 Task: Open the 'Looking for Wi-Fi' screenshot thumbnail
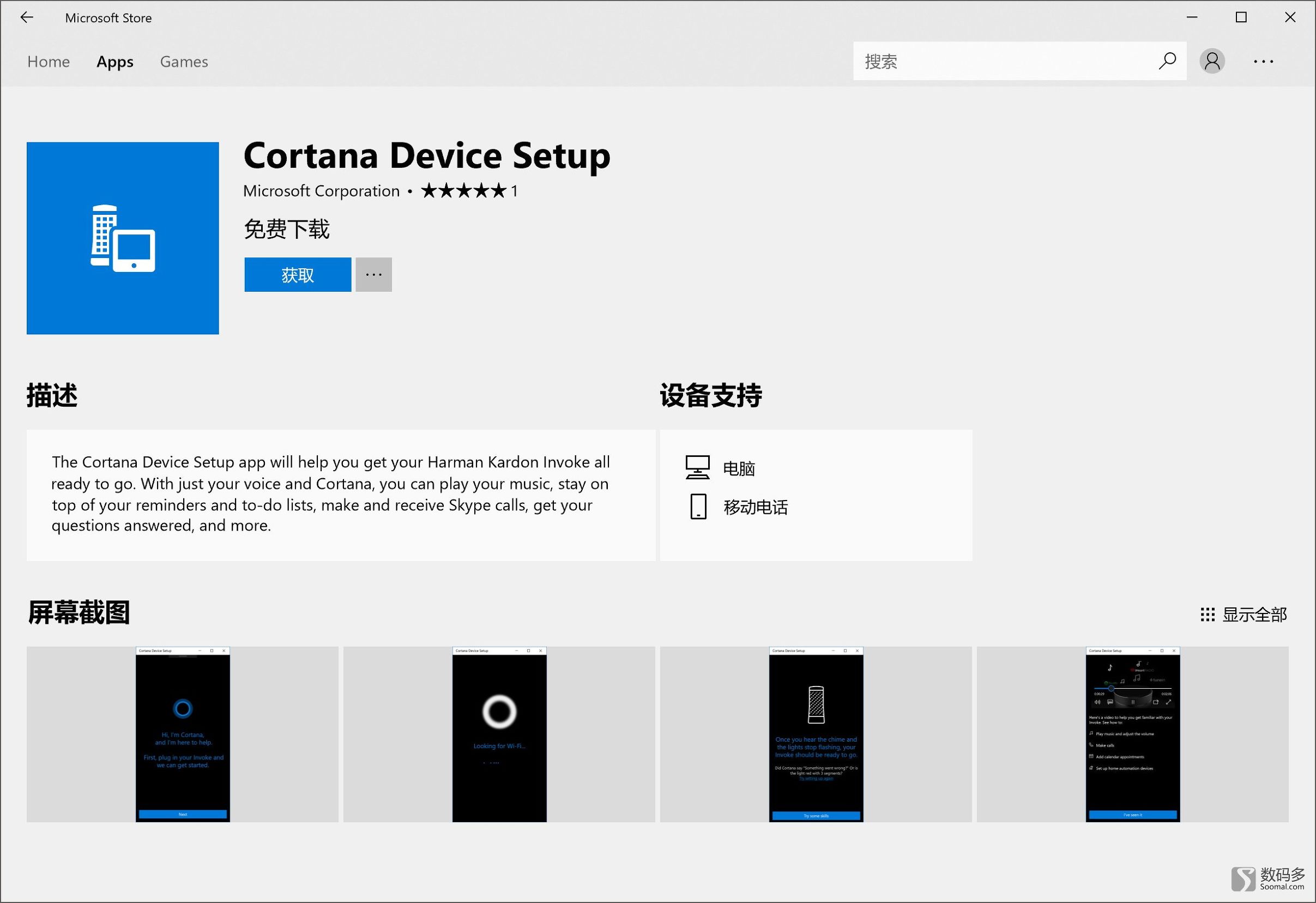click(x=499, y=734)
